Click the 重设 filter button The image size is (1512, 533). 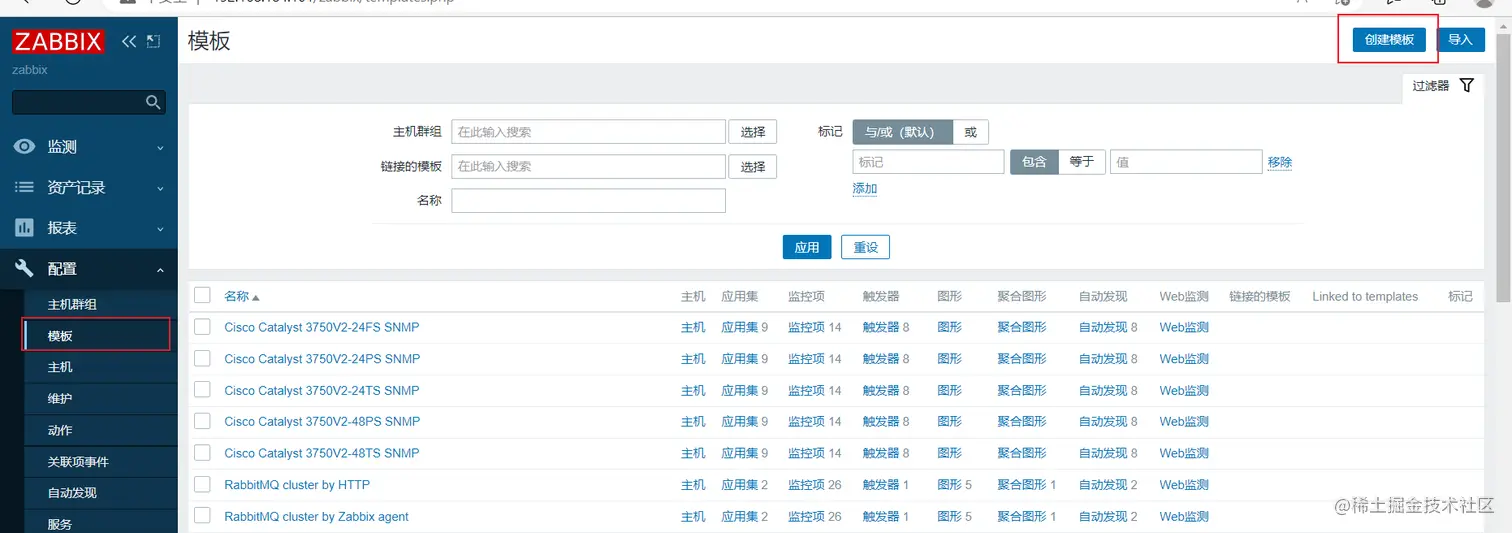point(865,247)
